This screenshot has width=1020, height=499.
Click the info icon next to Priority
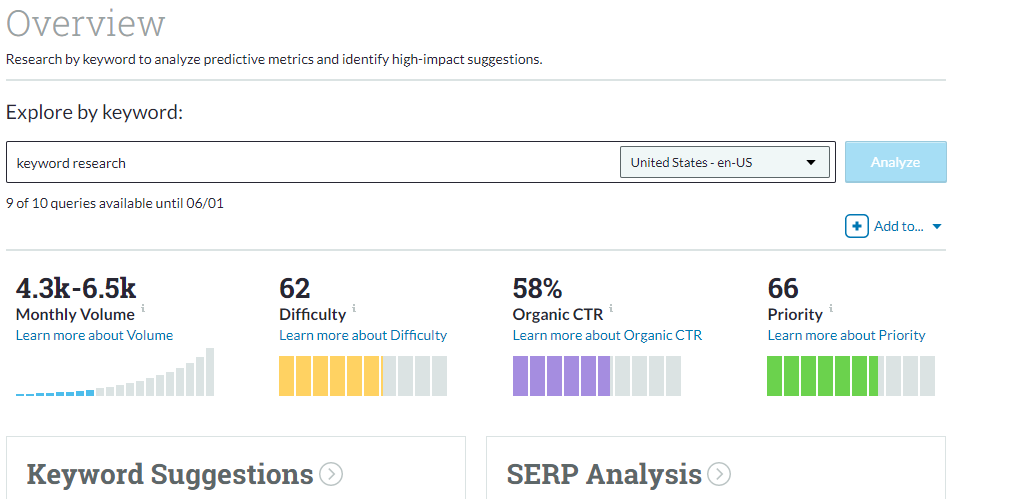click(831, 309)
